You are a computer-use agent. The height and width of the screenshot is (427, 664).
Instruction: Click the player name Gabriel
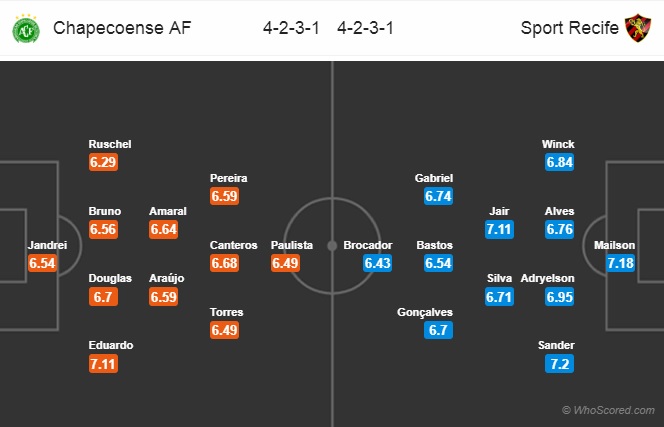click(434, 178)
